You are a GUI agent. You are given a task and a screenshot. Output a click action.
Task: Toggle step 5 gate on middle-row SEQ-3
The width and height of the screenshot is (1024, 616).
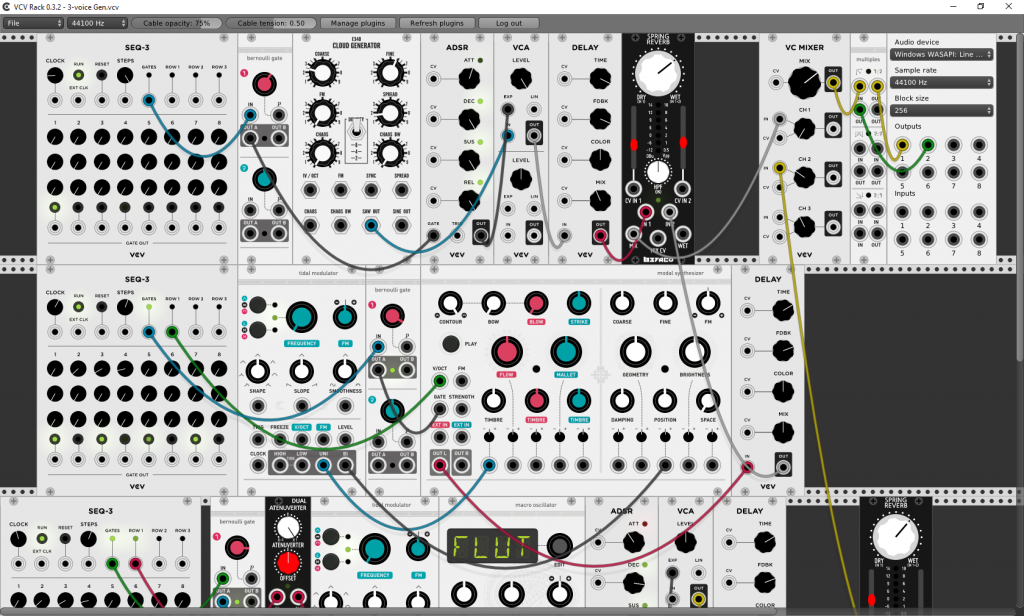(149, 439)
